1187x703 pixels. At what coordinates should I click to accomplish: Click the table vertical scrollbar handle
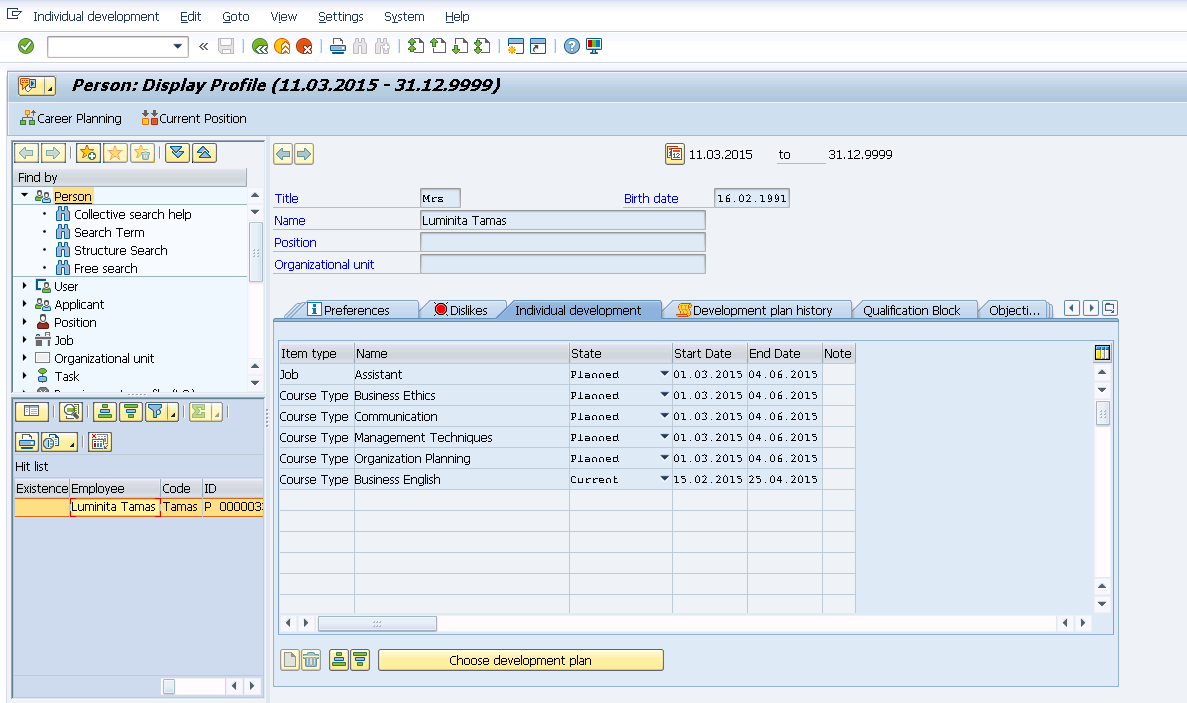point(1102,413)
